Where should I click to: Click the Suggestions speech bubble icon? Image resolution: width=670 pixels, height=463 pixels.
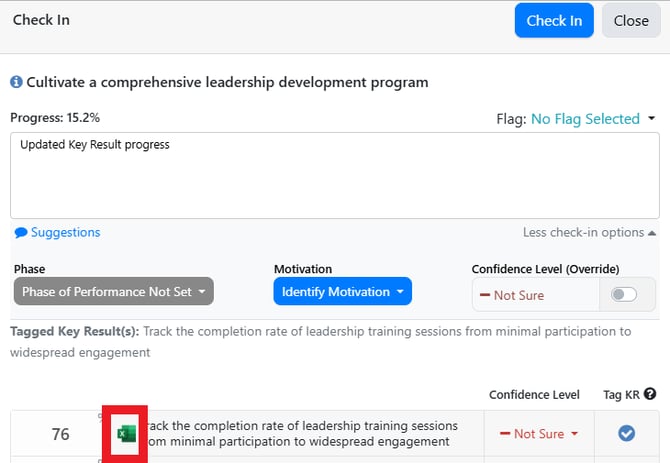click(x=21, y=233)
